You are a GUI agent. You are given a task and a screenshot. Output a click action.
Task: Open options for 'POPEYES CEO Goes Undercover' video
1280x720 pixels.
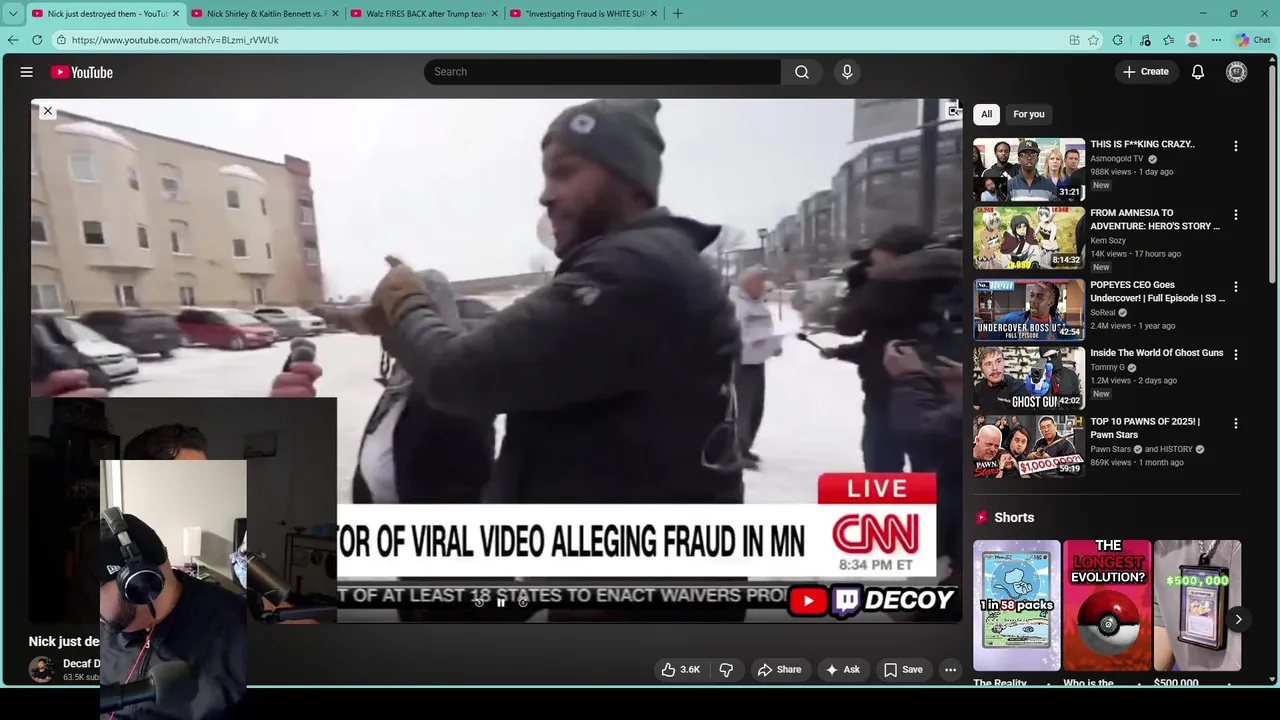(1236, 287)
